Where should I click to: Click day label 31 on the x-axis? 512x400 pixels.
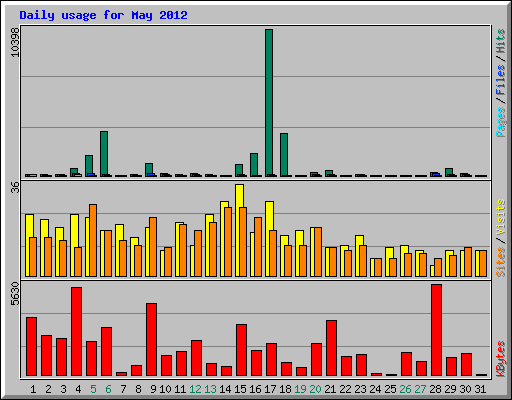click(x=480, y=389)
